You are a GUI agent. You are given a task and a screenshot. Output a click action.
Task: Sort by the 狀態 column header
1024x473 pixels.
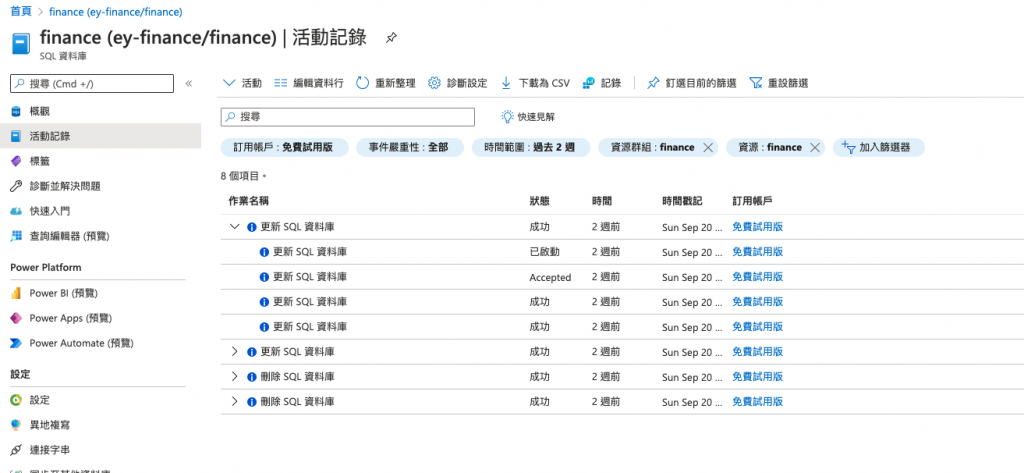click(x=539, y=201)
